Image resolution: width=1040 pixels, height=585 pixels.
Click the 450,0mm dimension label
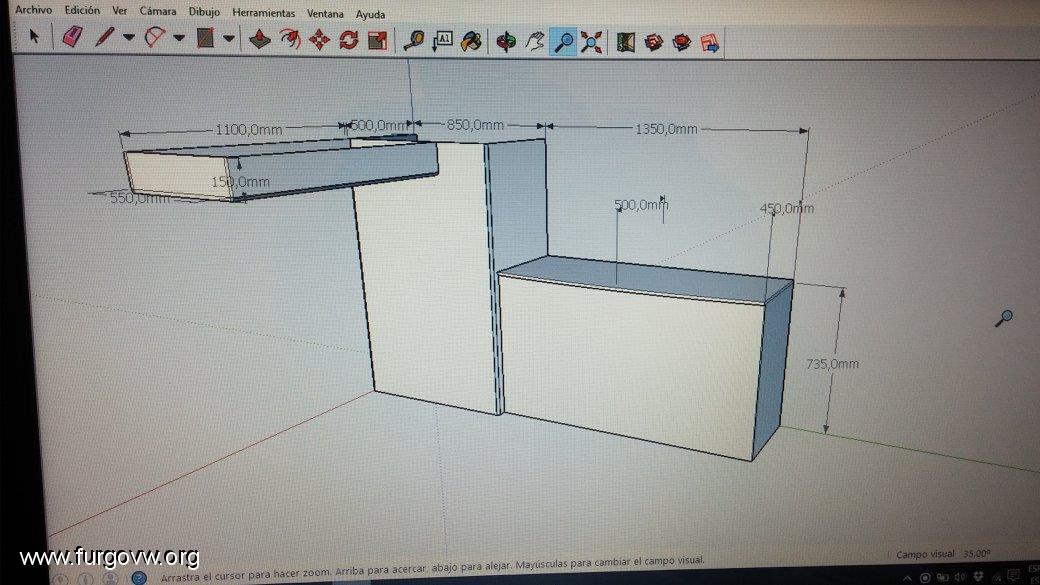[x=787, y=208]
